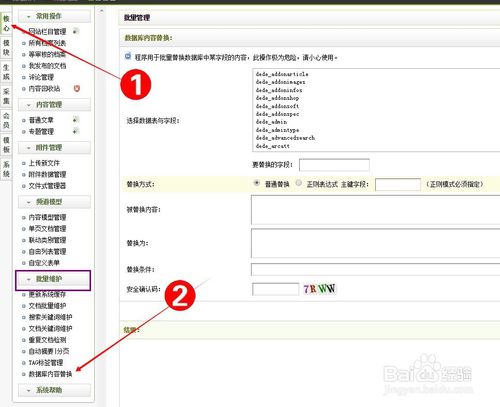The width and height of the screenshot is (500, 407).
Task: Click the collapse arrow above the sidebar
Action: coord(101,11)
